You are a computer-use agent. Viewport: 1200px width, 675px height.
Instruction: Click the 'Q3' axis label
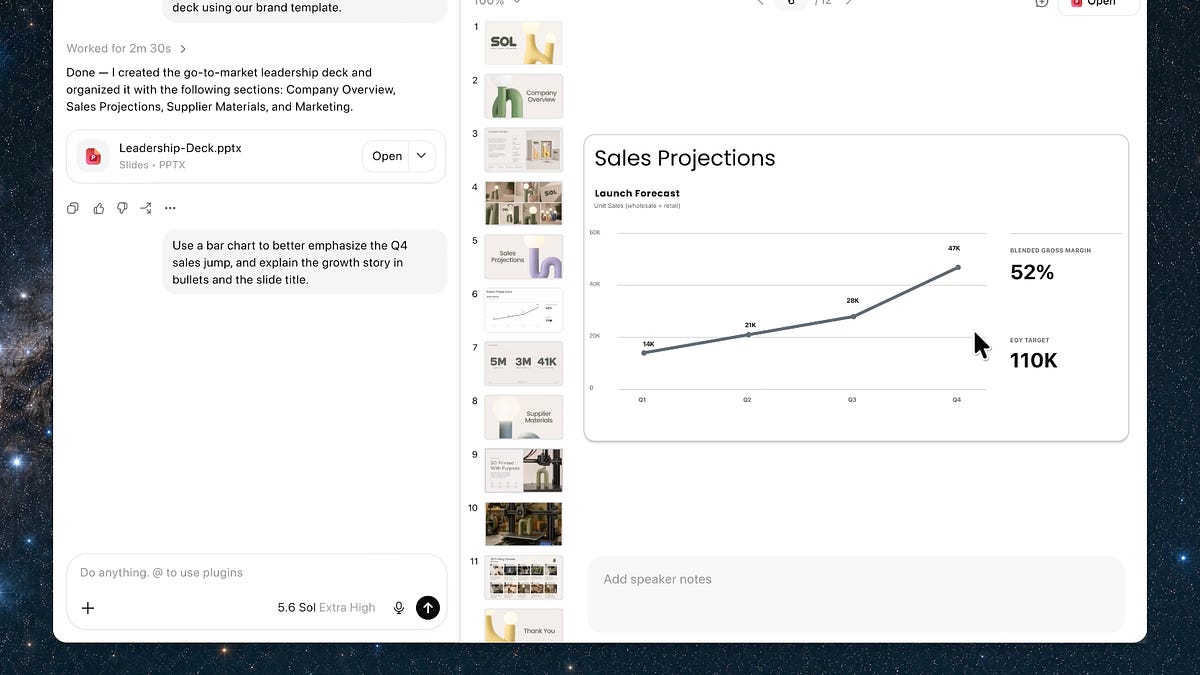click(x=852, y=400)
